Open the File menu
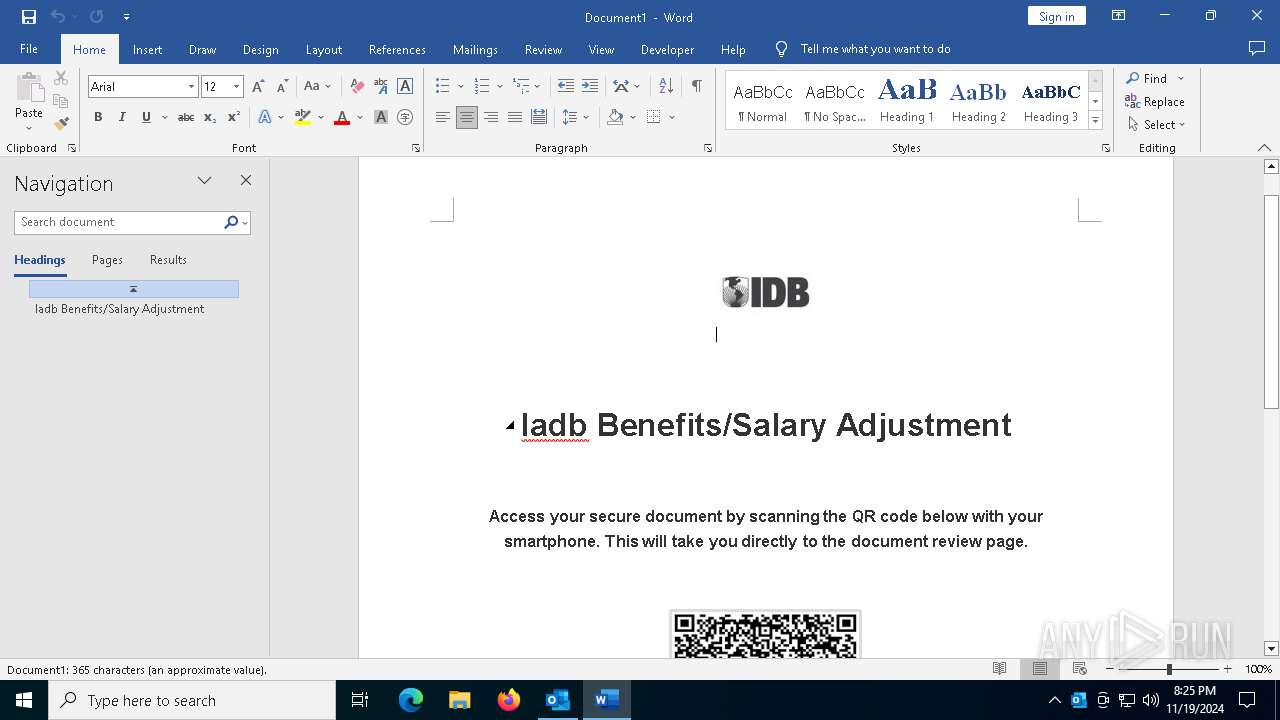Viewport: 1280px width, 720px height. click(29, 49)
